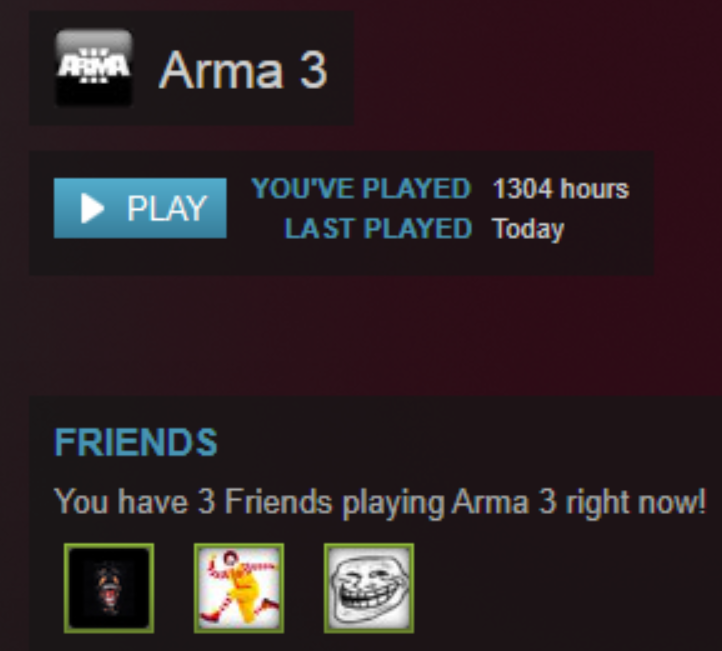This screenshot has width=722, height=651.
Task: Click the YOU'VE PLAYED label
Action: point(361,188)
